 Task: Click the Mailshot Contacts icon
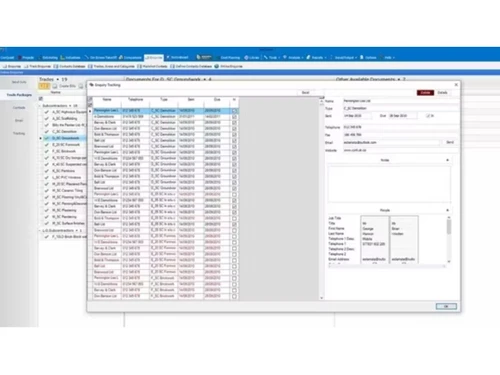pyautogui.click(x=139, y=66)
